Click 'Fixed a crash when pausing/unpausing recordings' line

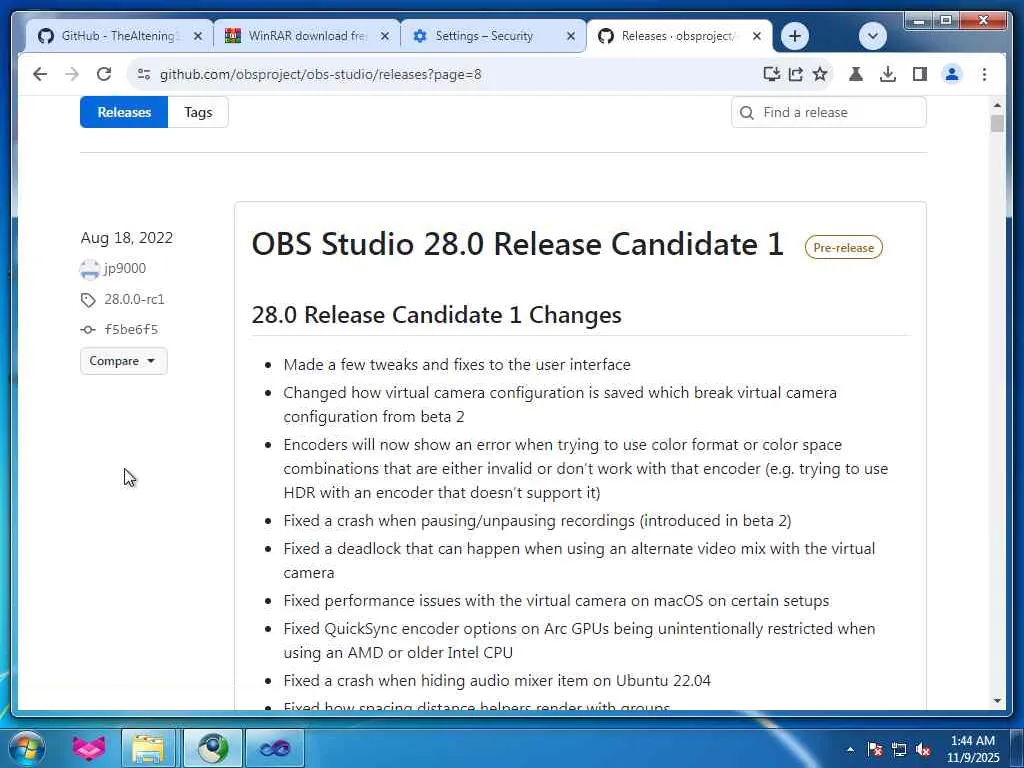click(x=537, y=520)
